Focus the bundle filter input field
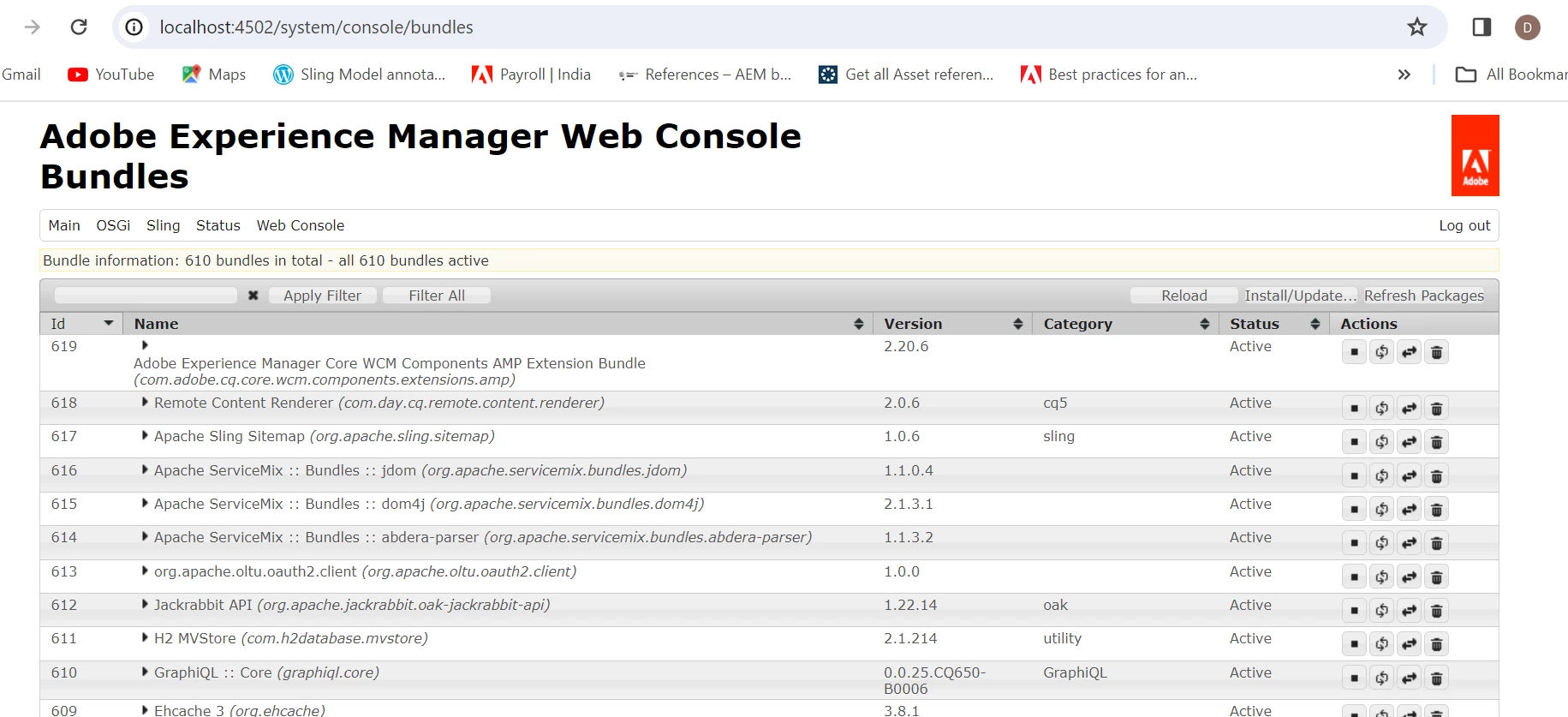The height and width of the screenshot is (717, 1568). tap(146, 296)
